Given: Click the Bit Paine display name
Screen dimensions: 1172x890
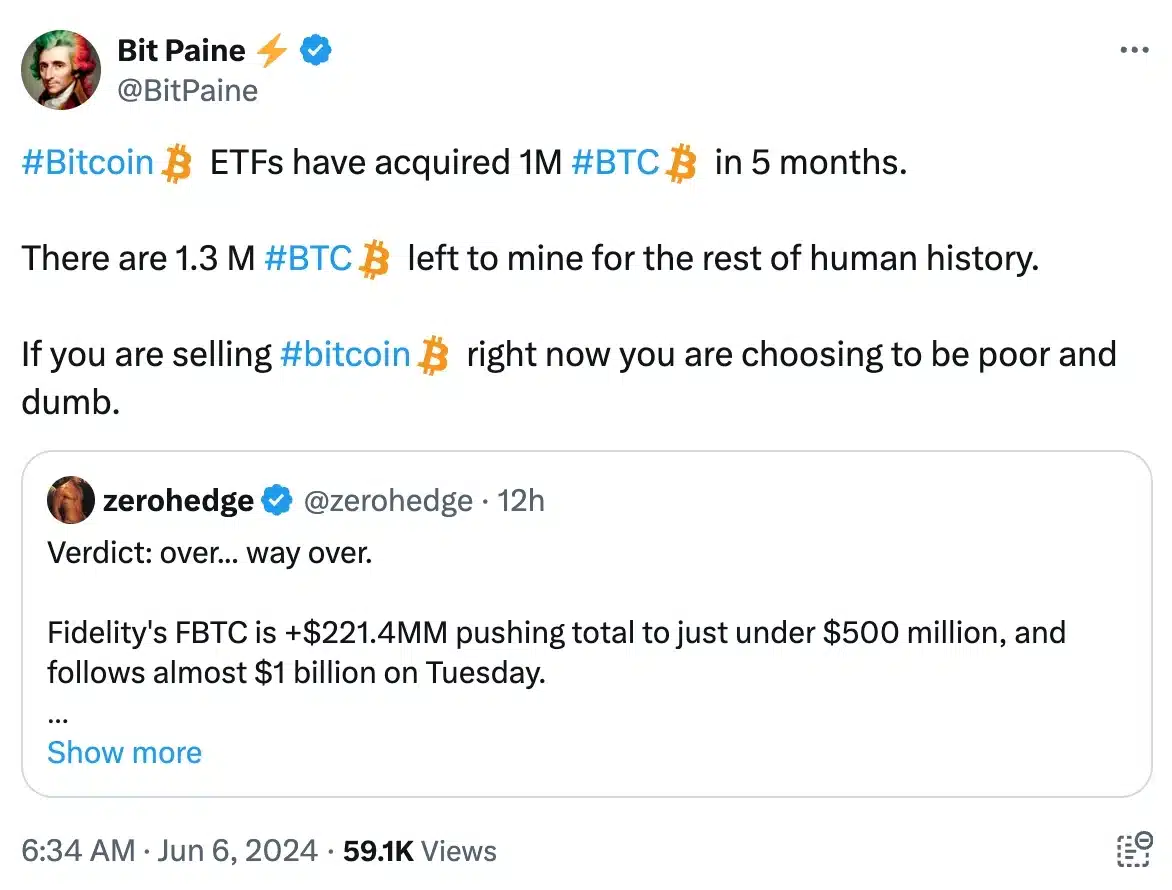Looking at the screenshot, I should point(181,49).
